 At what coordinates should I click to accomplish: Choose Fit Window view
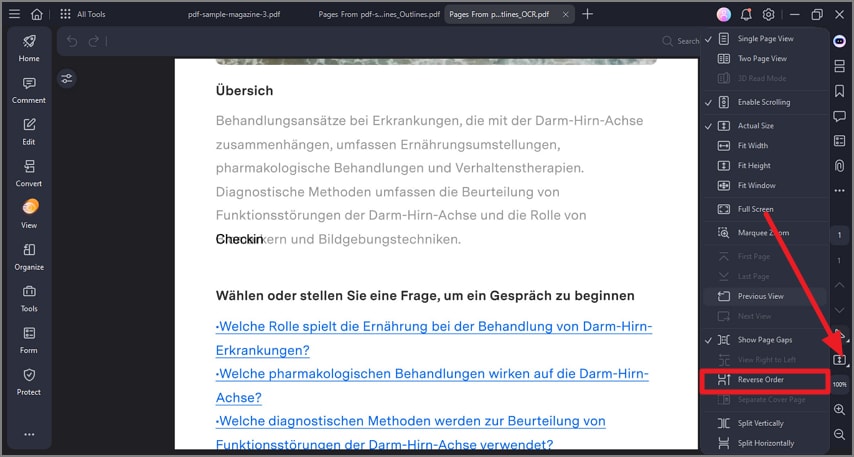pos(765,185)
